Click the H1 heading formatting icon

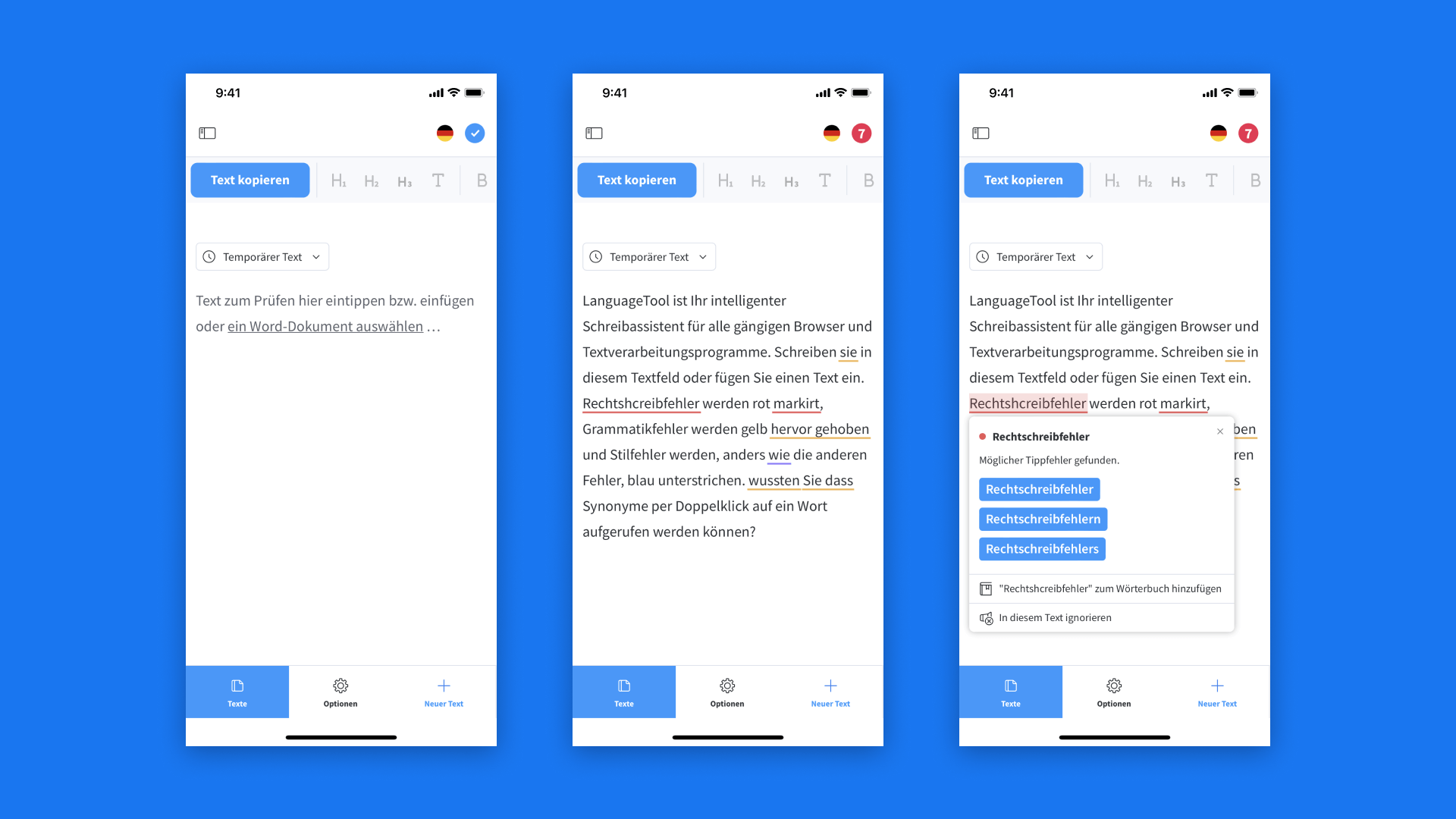point(339,180)
